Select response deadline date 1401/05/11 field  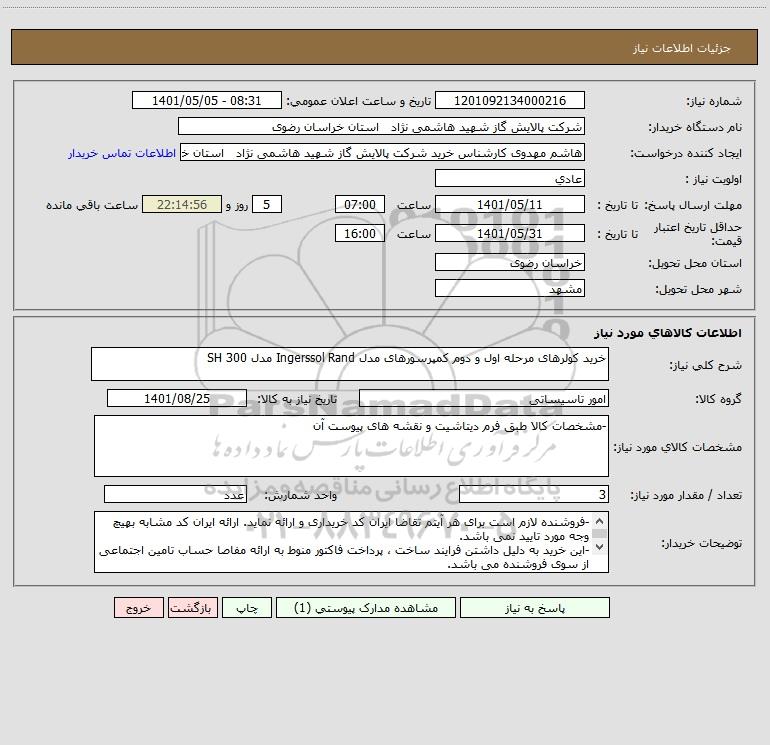[510, 204]
